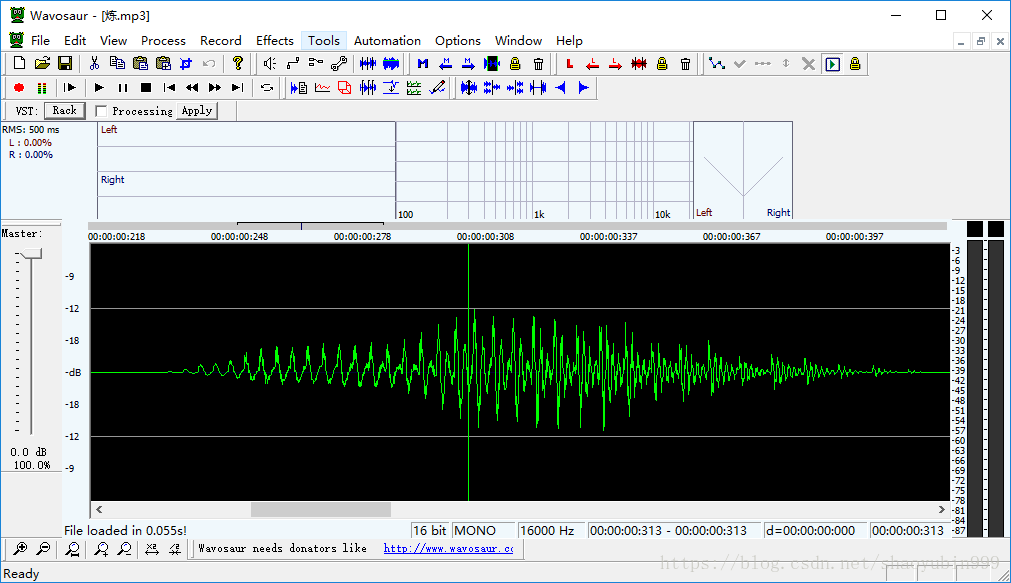Toggle the yellow padlock for loop points
Viewport: 1011px width, 583px height.
click(662, 64)
